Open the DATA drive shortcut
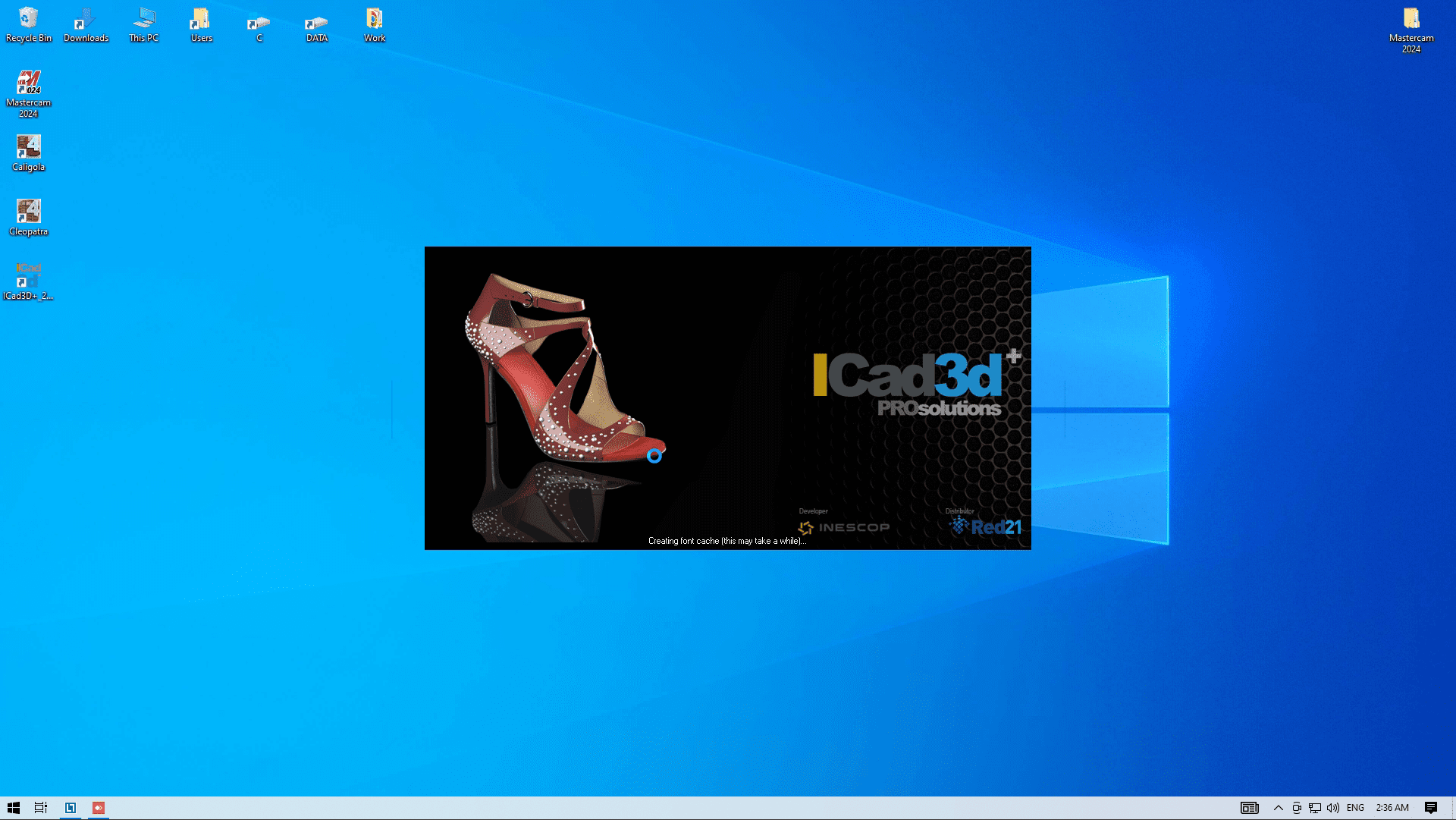Image resolution: width=1456 pixels, height=820 pixels. tap(316, 24)
